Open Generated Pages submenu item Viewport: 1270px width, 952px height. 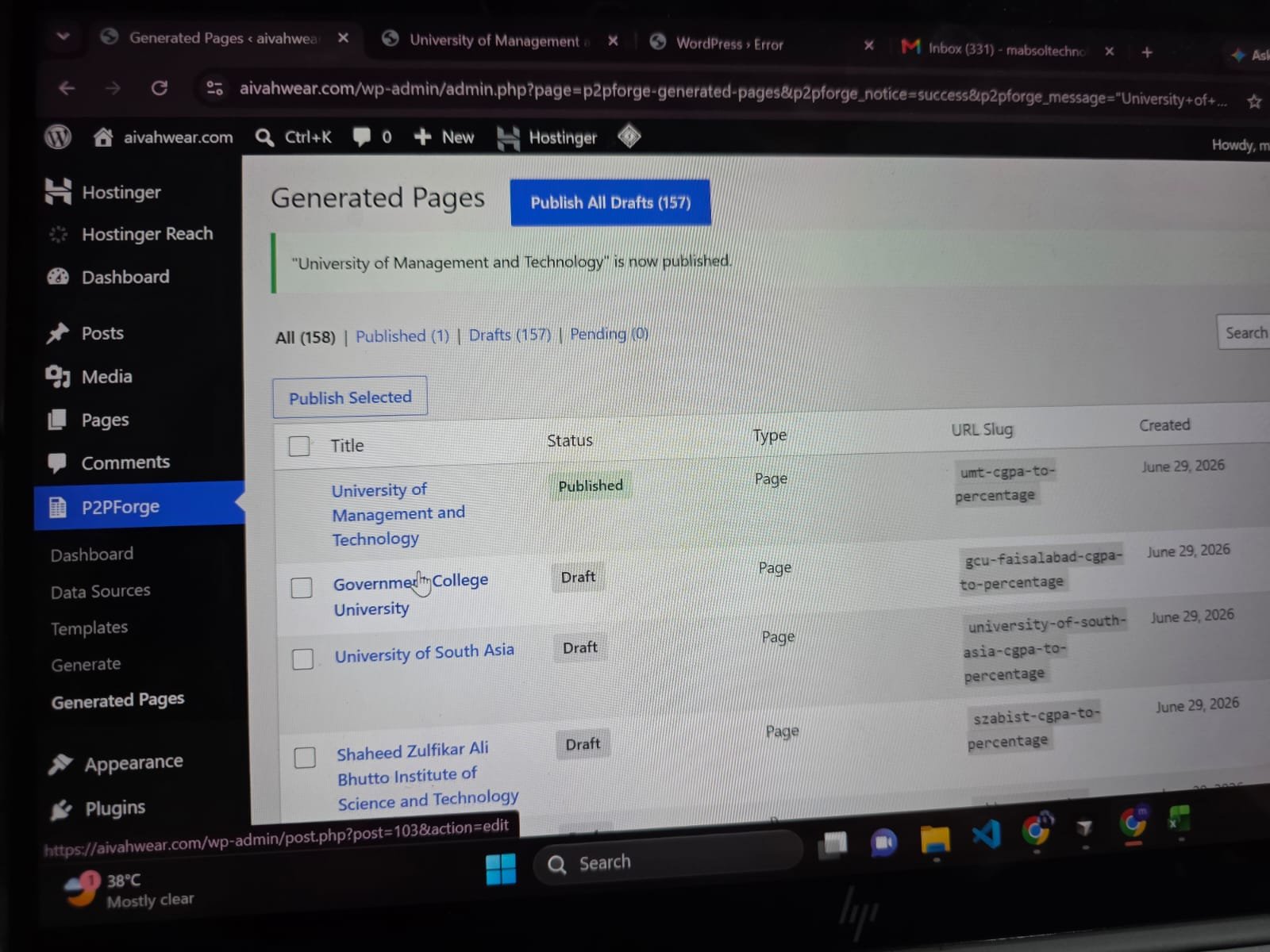point(117,700)
